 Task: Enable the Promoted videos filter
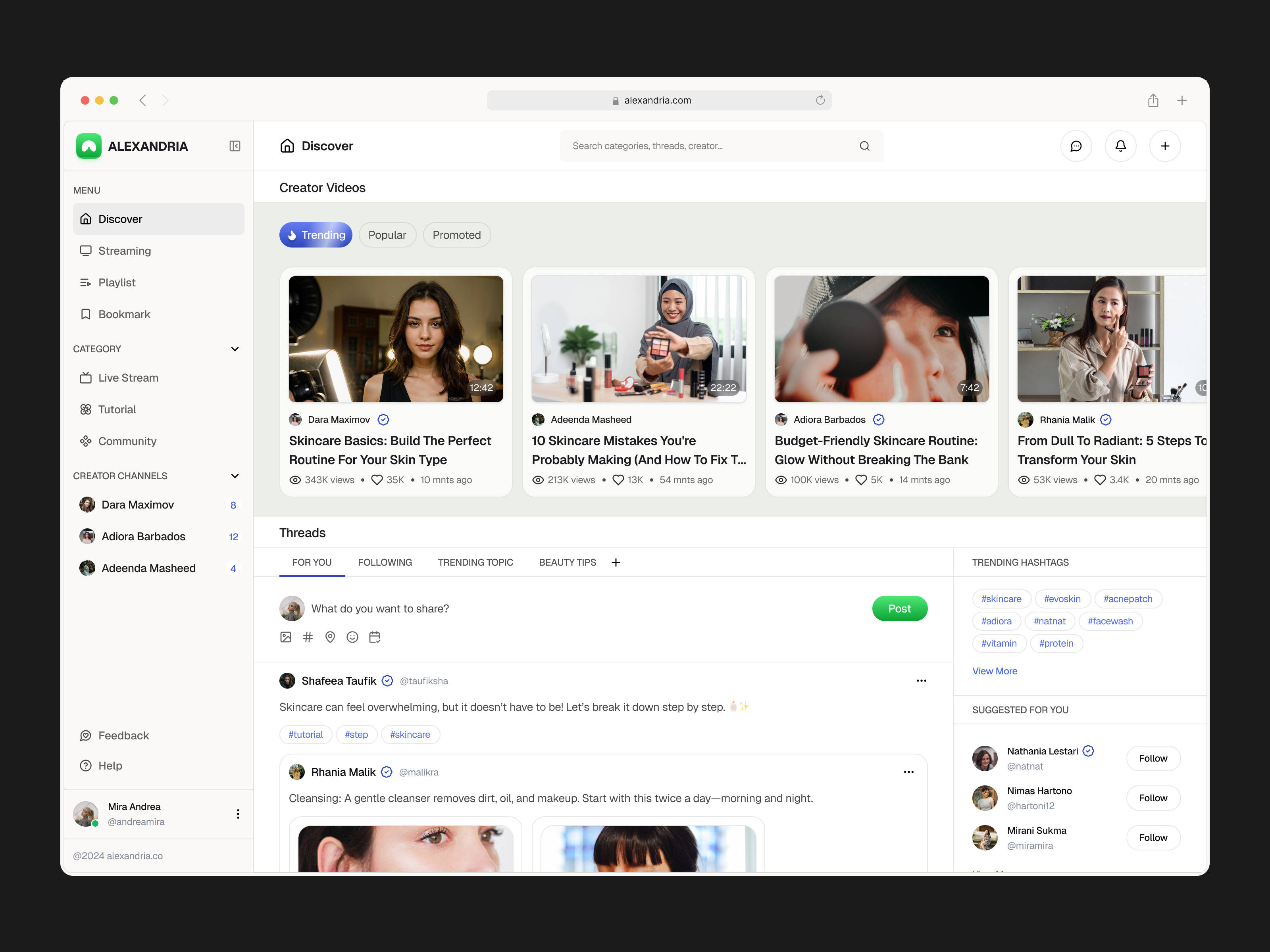457,235
